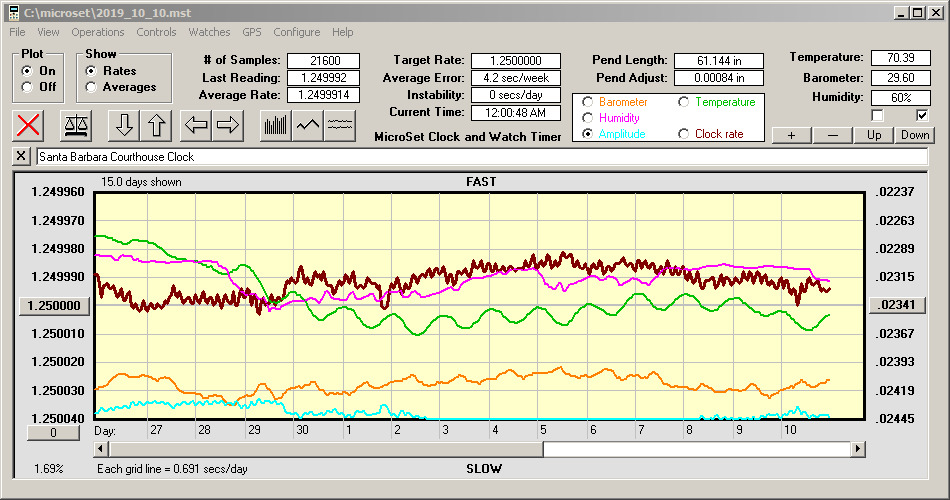Click the application icon in title bar
950x500 pixels.
13,13
